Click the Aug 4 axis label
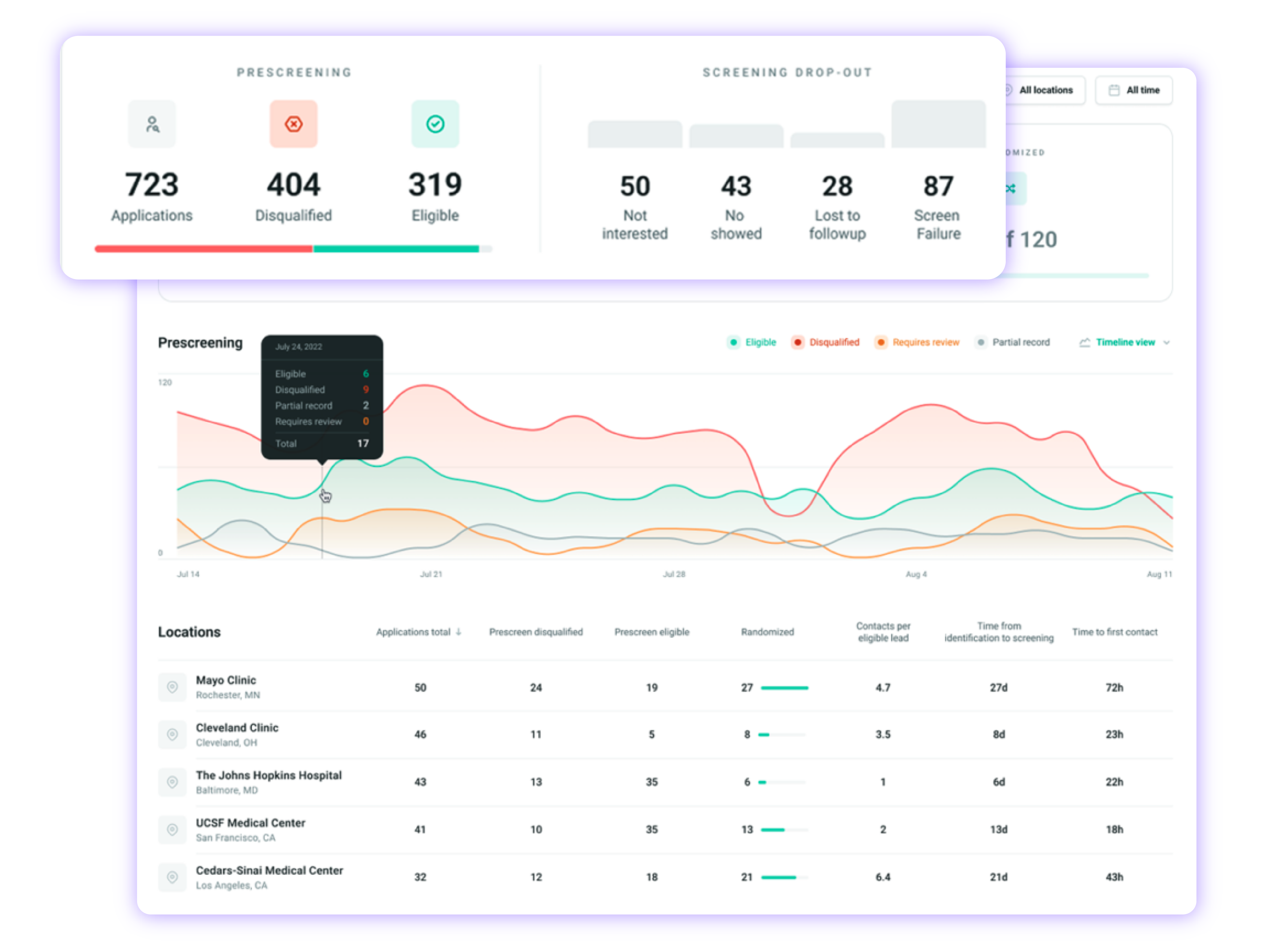Screen dimensions: 1278x952 coord(916,575)
